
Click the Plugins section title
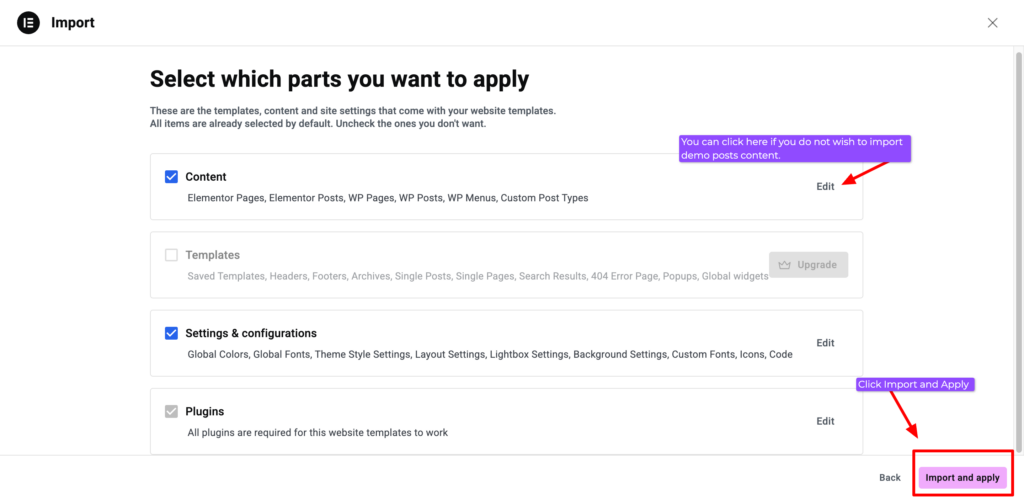click(204, 411)
